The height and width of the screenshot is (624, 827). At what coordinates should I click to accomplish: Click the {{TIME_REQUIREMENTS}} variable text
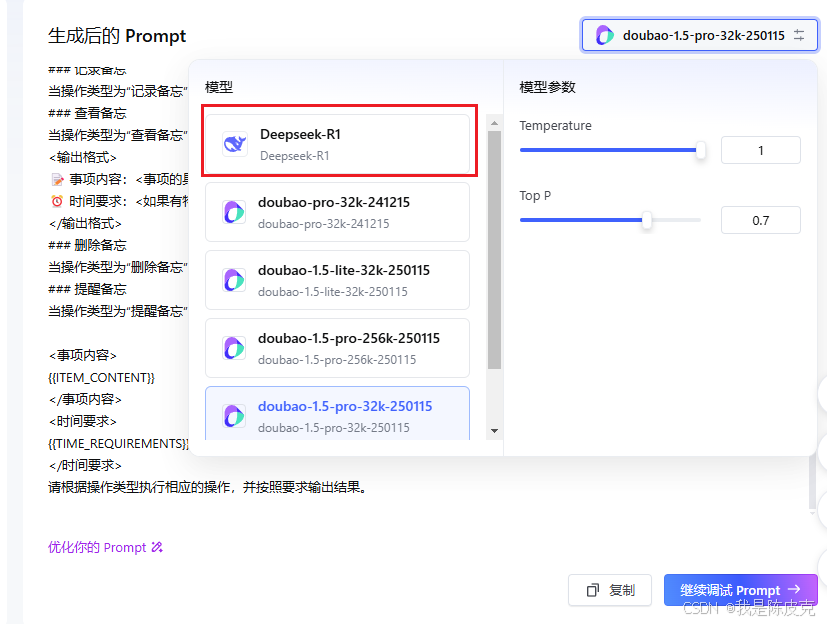pos(118,444)
